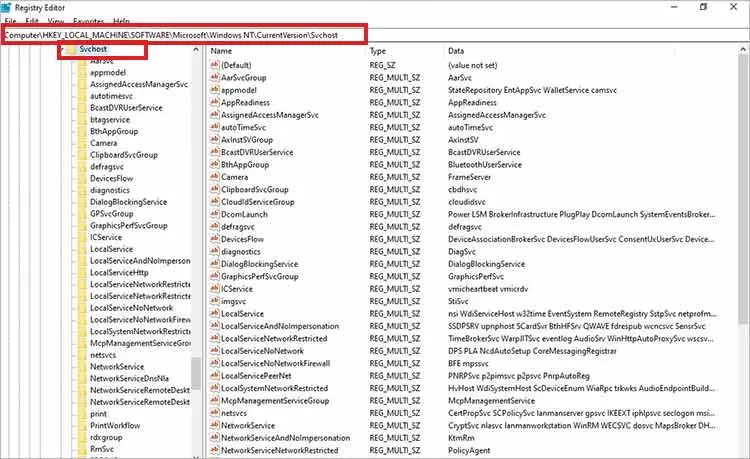Screen dimensions: 750x459
Task: Click the AarSvcGroup value icon
Action: (x=214, y=77)
